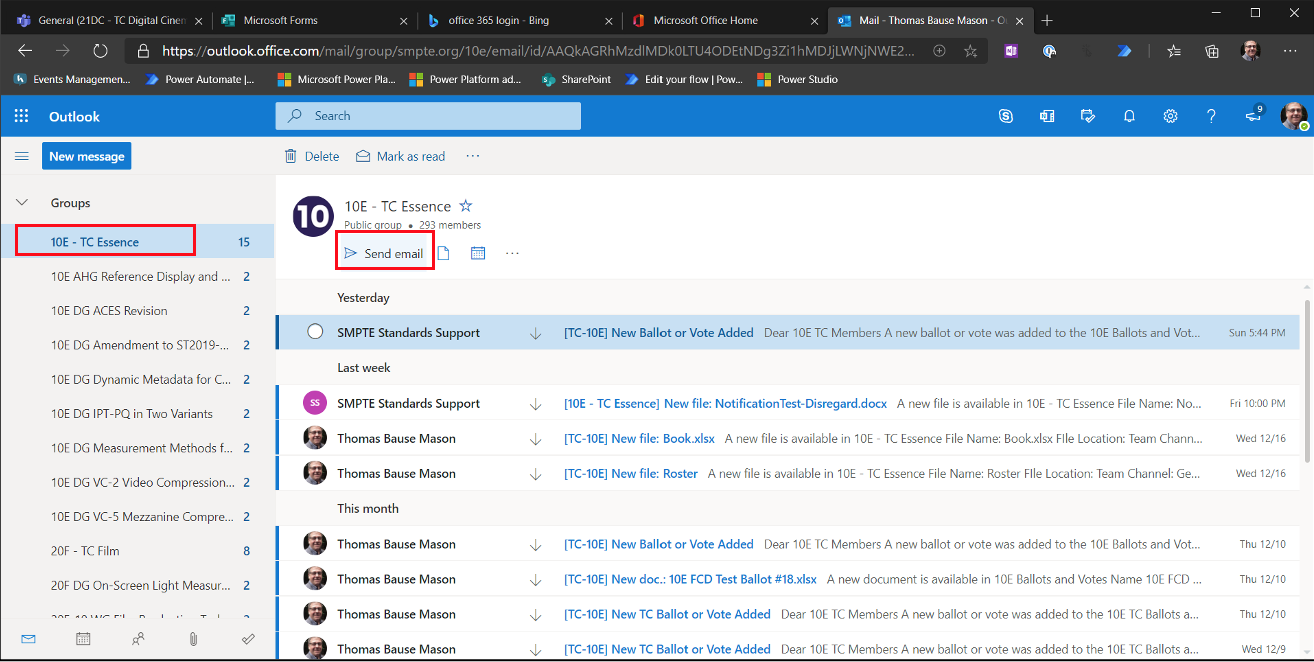The image size is (1314, 662).
Task: Open People view from bottom navigation
Action: 138,638
